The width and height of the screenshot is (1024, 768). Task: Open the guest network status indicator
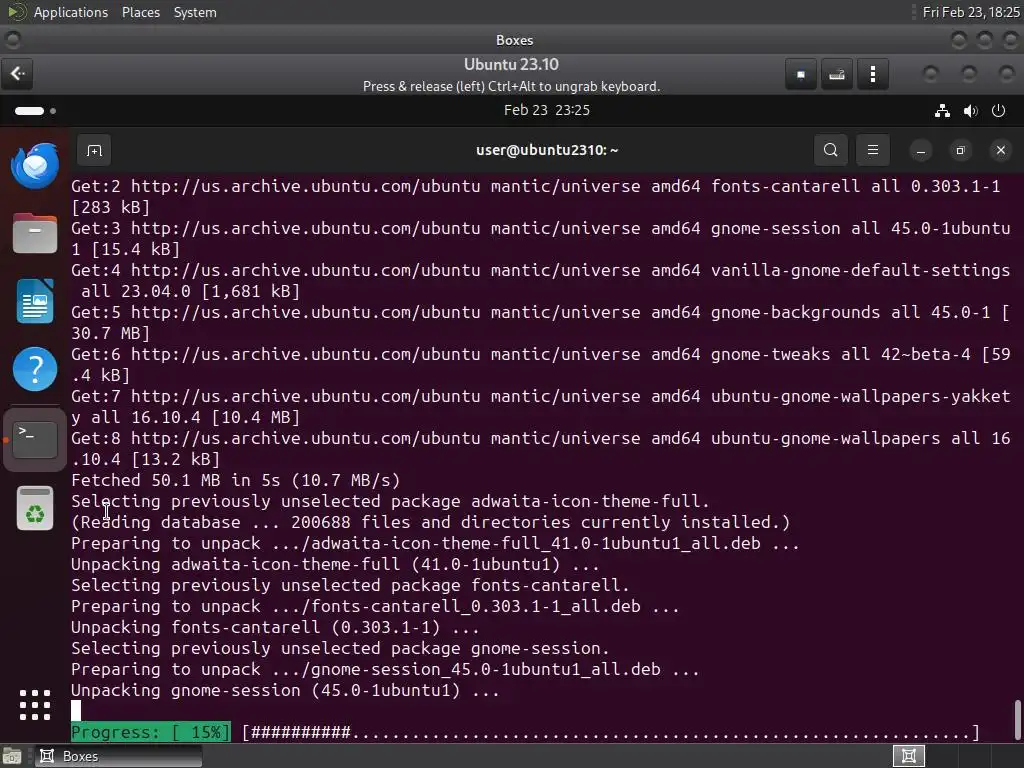tap(942, 110)
